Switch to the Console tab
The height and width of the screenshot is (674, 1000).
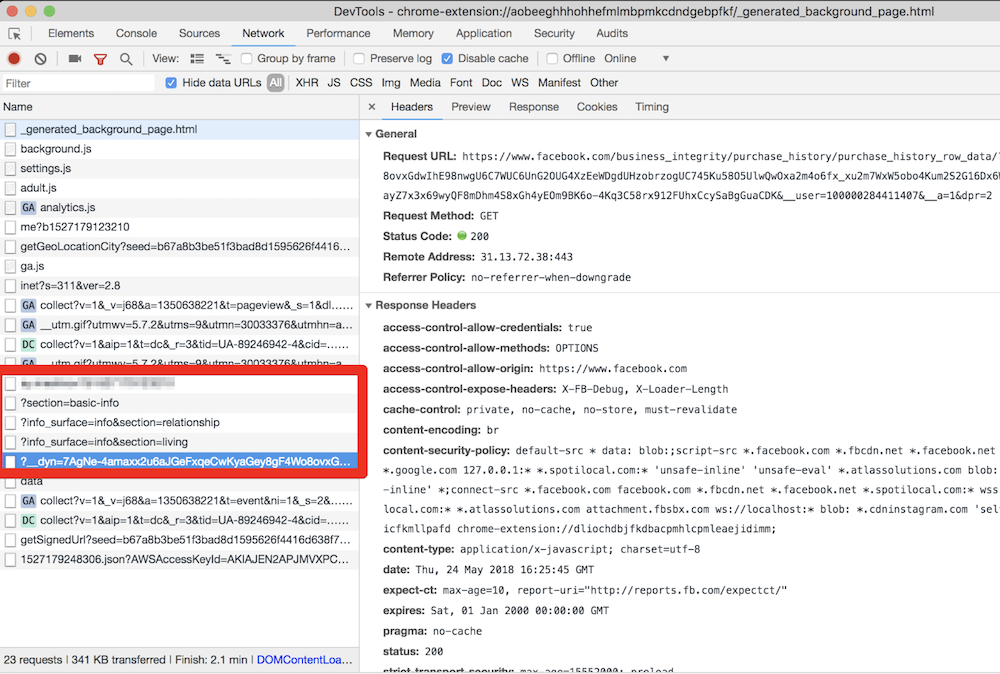click(x=136, y=33)
